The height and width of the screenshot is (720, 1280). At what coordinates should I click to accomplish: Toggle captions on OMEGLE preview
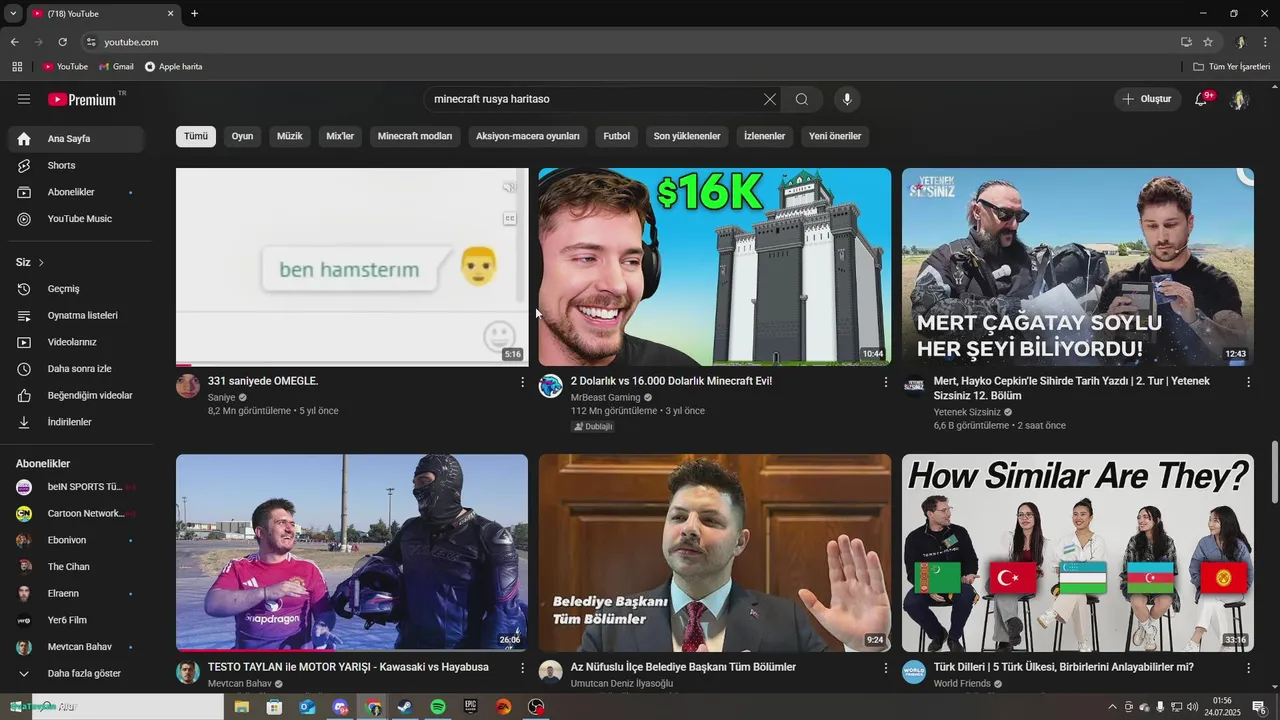[x=509, y=218]
